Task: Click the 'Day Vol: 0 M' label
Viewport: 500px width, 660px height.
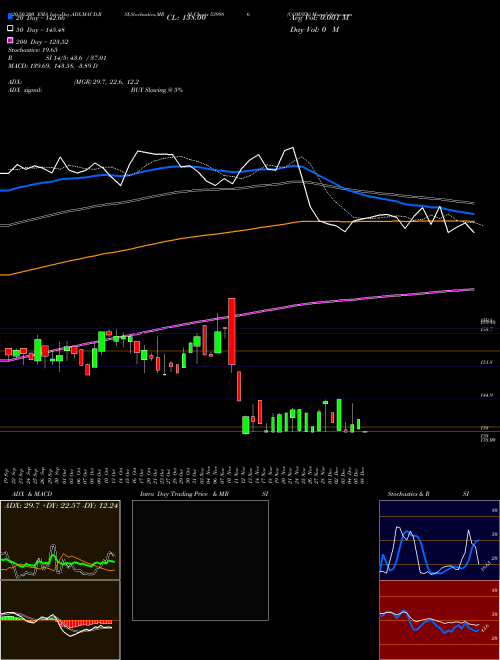Action: 314,30
